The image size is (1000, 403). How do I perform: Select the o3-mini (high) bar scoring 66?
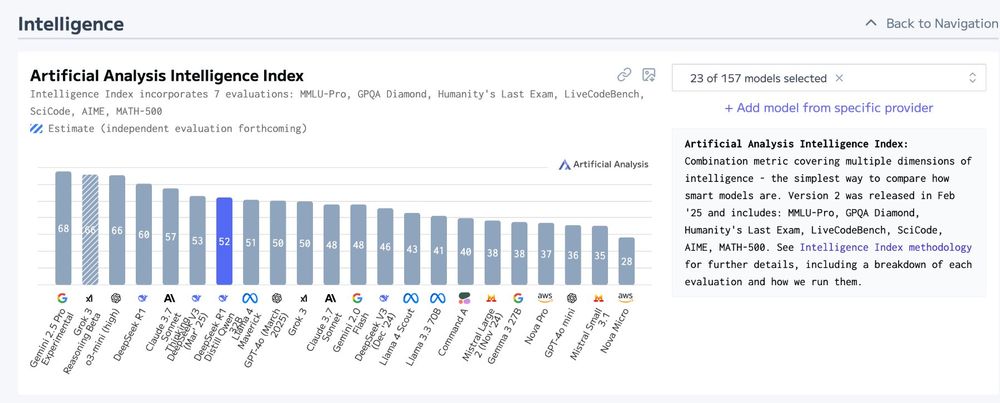click(x=117, y=230)
